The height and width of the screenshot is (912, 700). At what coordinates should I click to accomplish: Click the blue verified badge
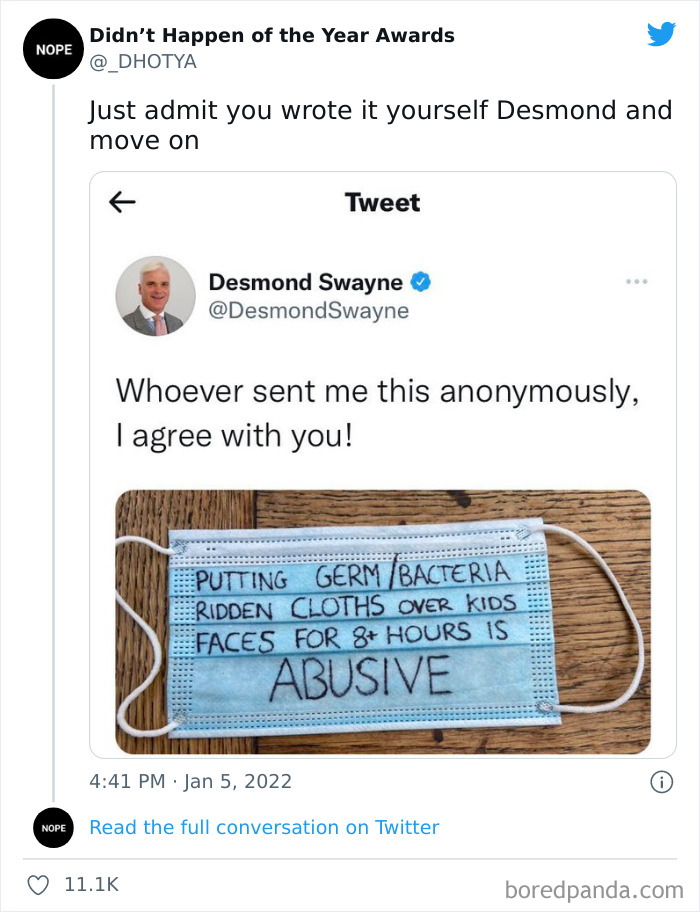pyautogui.click(x=421, y=283)
